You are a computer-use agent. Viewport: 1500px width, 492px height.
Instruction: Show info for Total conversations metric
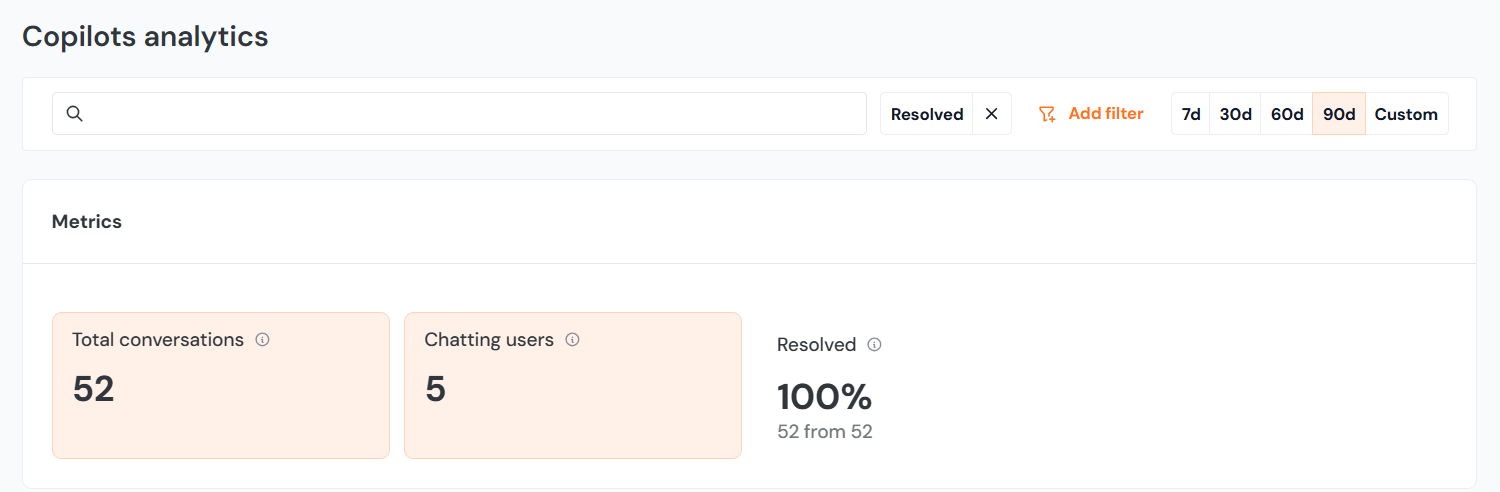(263, 340)
